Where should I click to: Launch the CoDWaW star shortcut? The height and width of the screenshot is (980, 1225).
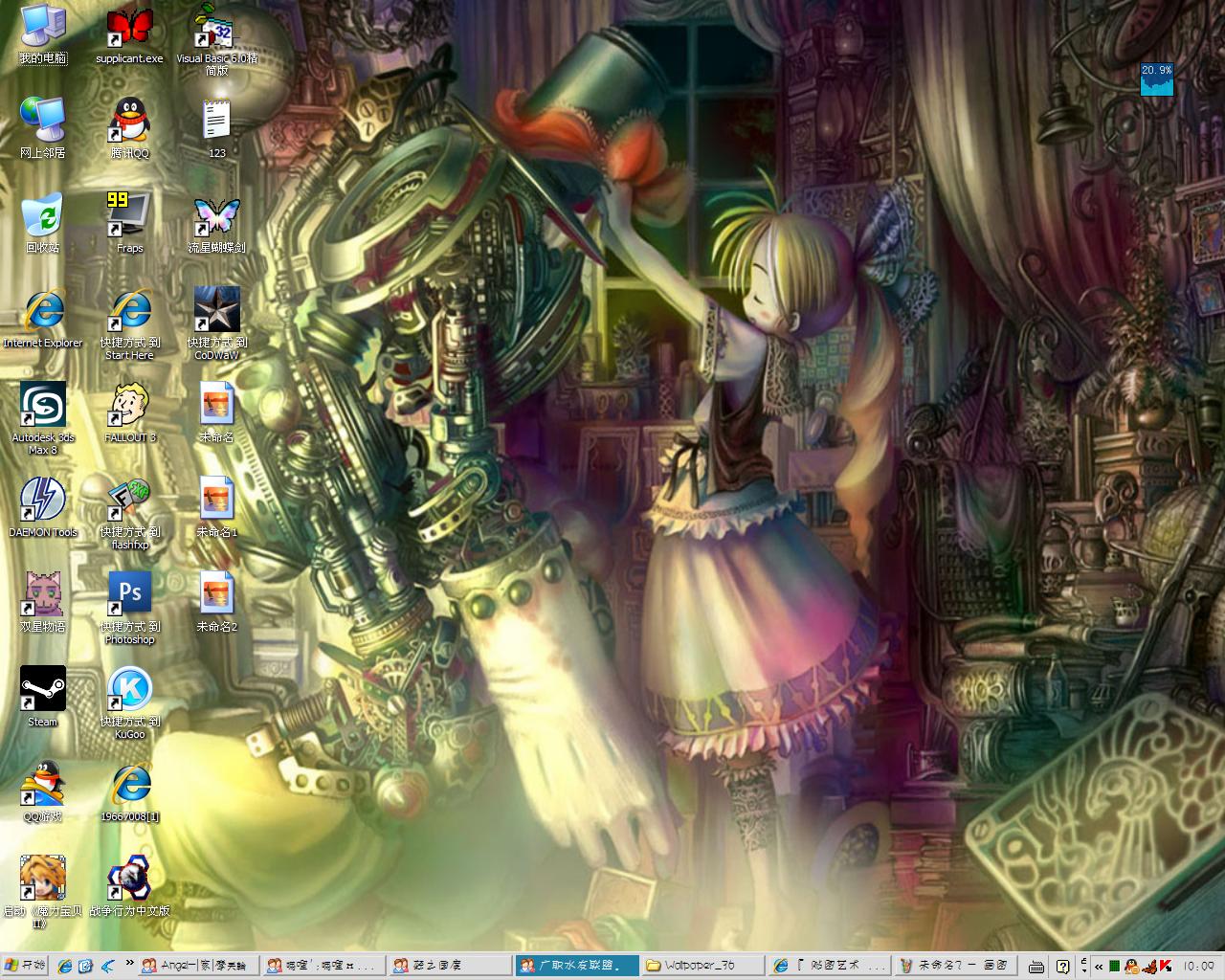coord(217,323)
